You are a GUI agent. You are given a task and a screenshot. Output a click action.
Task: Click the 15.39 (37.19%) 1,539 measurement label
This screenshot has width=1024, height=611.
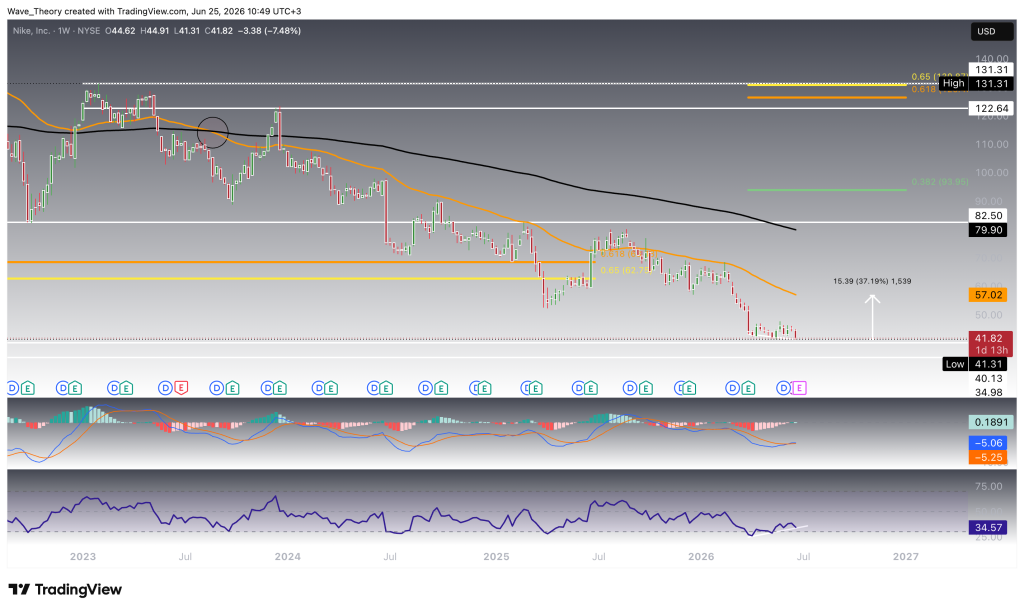click(x=872, y=281)
